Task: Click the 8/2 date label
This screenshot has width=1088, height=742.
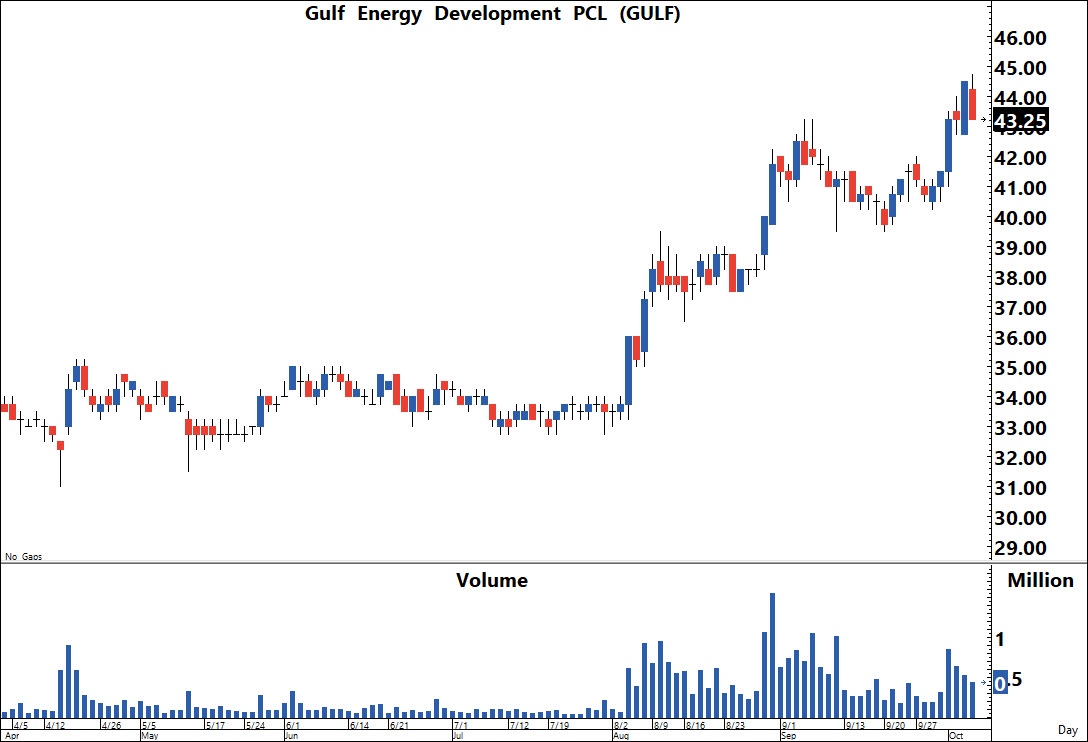Action: [621, 725]
